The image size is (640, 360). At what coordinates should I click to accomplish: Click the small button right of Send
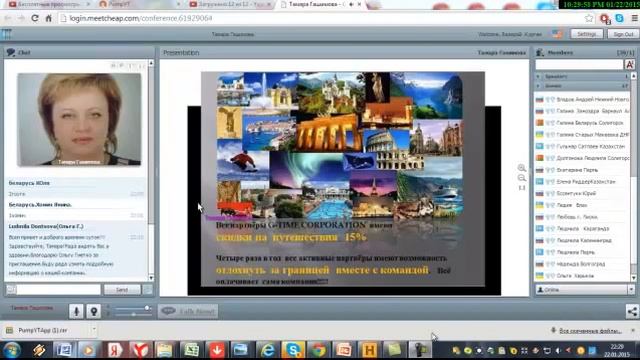[x=148, y=289]
